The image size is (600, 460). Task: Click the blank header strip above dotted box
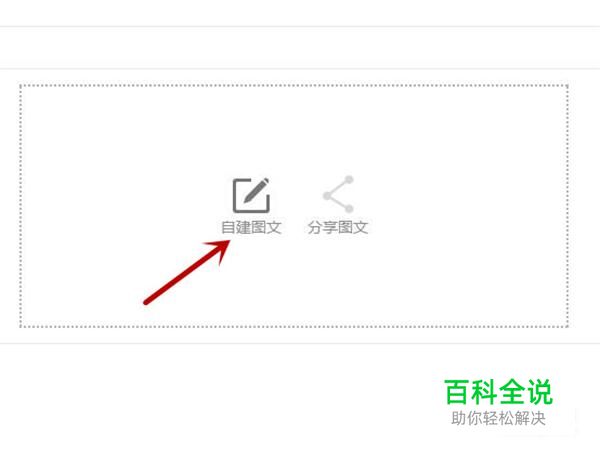coord(300,48)
